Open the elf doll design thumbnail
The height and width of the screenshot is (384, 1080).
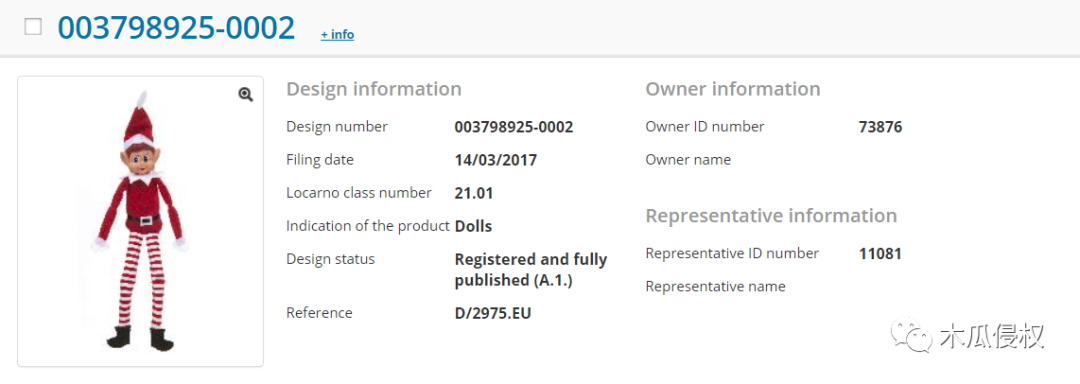141,221
